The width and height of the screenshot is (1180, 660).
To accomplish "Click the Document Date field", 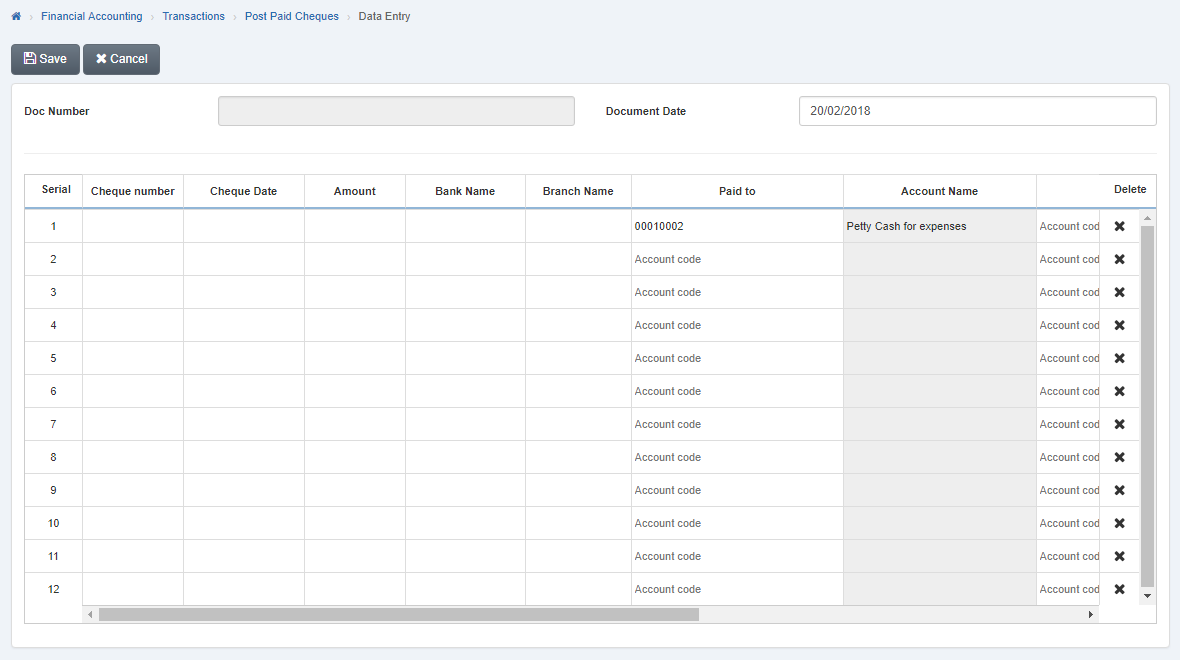I will (977, 111).
